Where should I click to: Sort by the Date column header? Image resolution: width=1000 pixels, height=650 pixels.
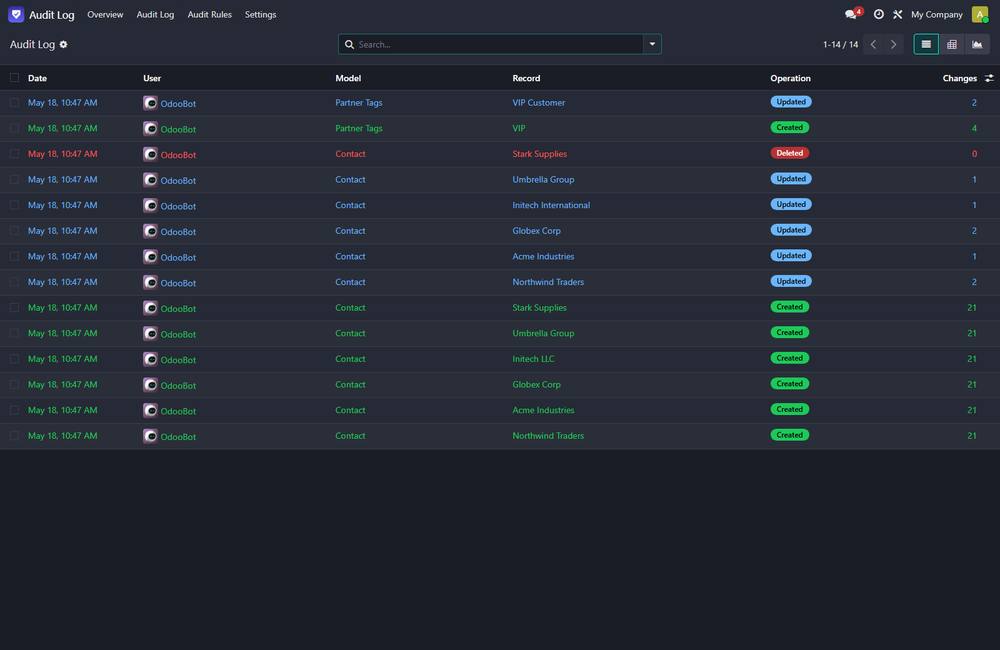(37, 78)
